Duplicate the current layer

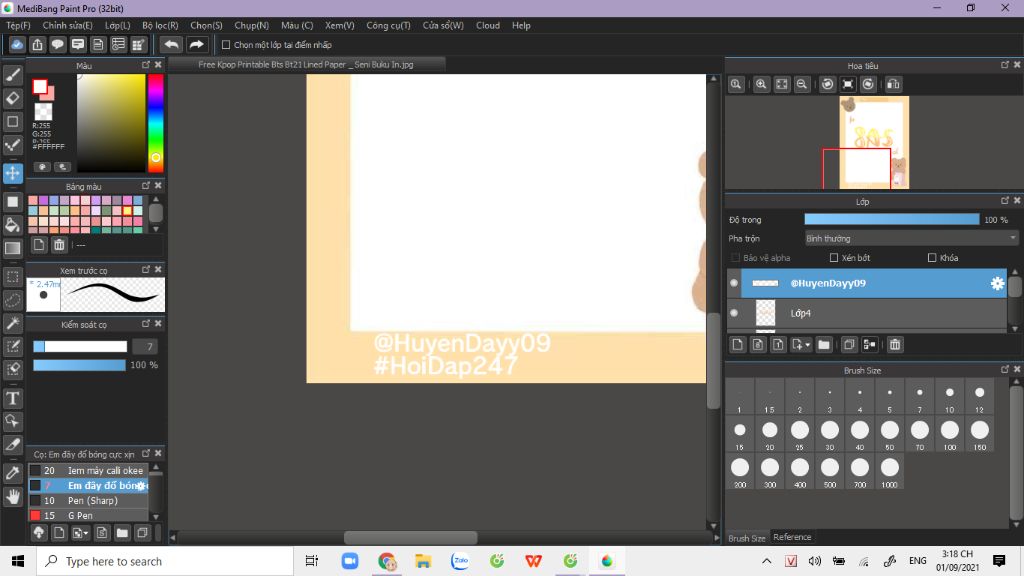(x=848, y=345)
